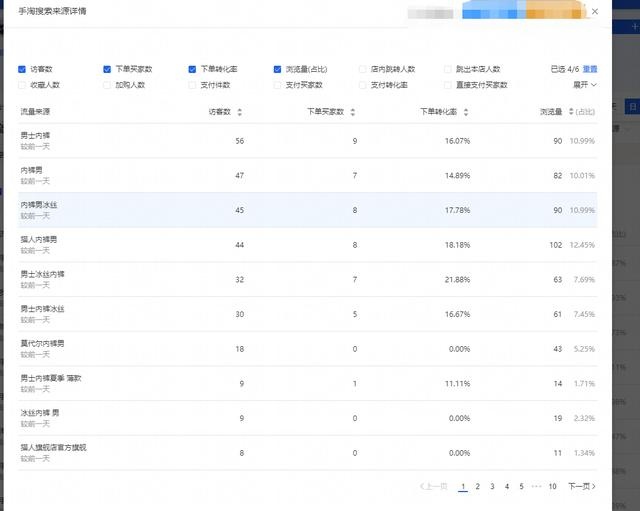Image resolution: width=640 pixels, height=511 pixels.
Task: Click share percentage 12.45%
Action: 582,245
